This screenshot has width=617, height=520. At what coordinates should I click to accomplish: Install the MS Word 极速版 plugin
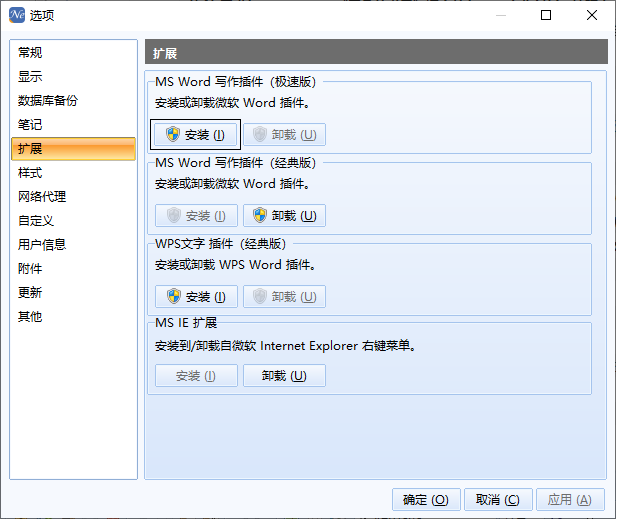point(196,135)
